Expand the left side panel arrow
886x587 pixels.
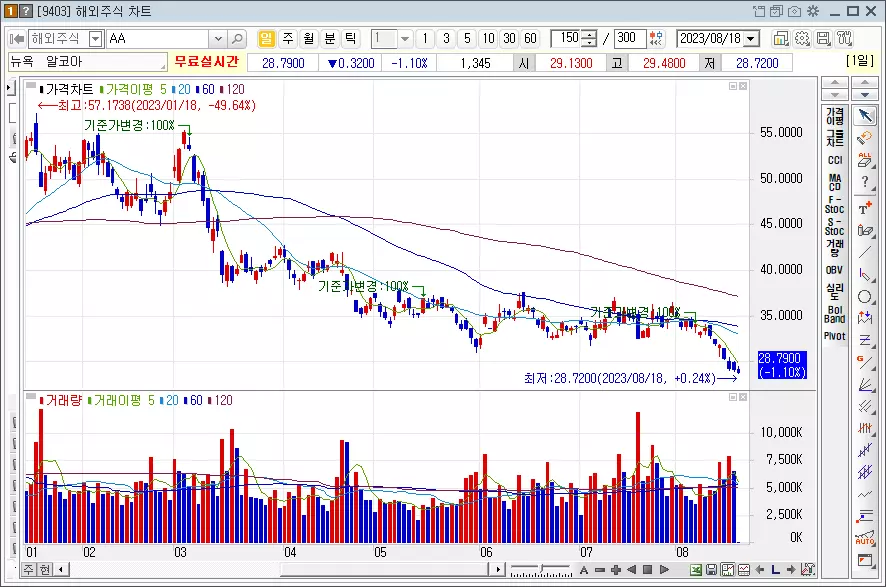point(10,88)
